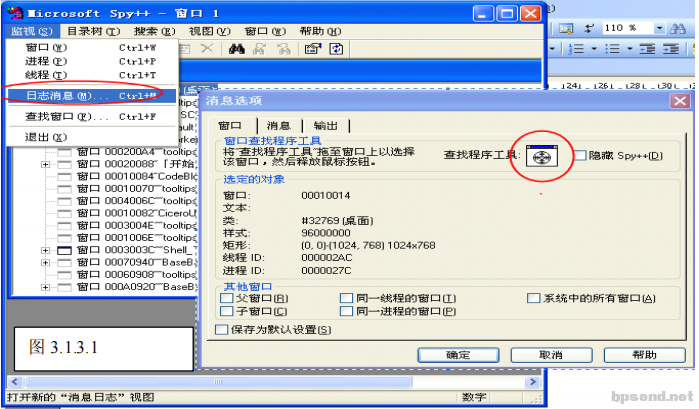Expand tree node 0003003C Shell_
This screenshot has height=409, width=699.
click(45, 250)
